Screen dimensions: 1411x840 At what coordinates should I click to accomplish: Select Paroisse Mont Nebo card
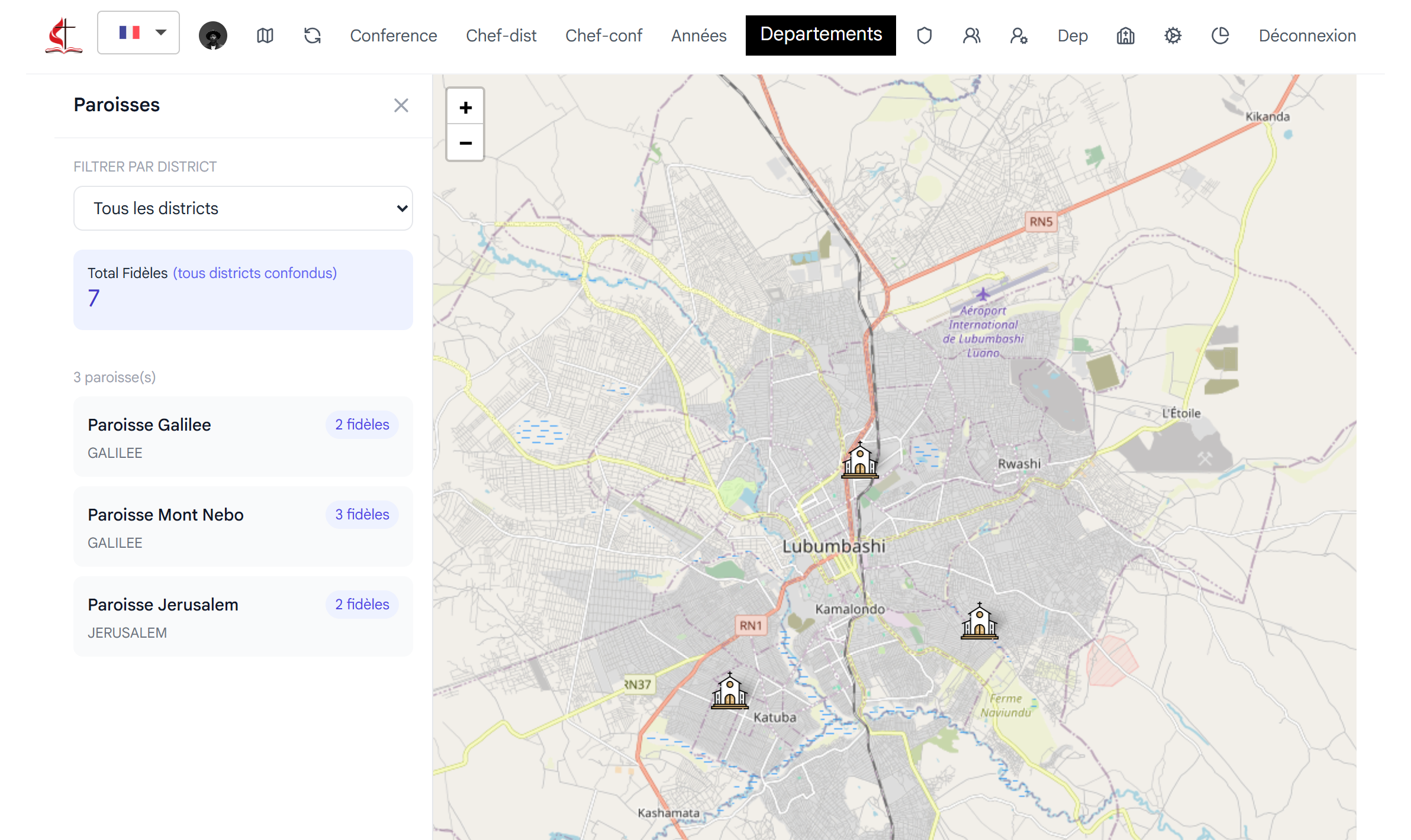click(243, 526)
